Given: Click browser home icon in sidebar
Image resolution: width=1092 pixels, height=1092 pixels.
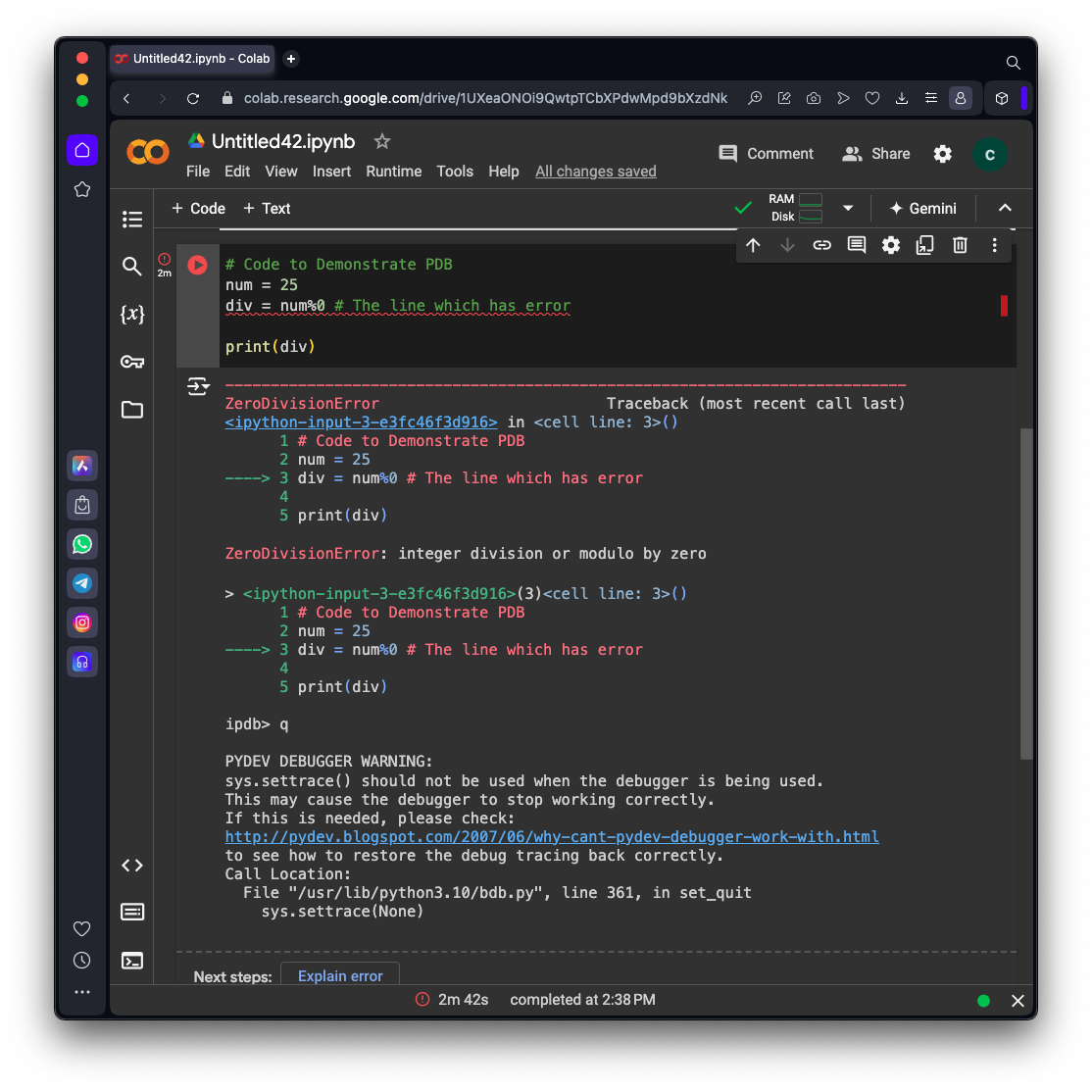Looking at the screenshot, I should (x=82, y=150).
